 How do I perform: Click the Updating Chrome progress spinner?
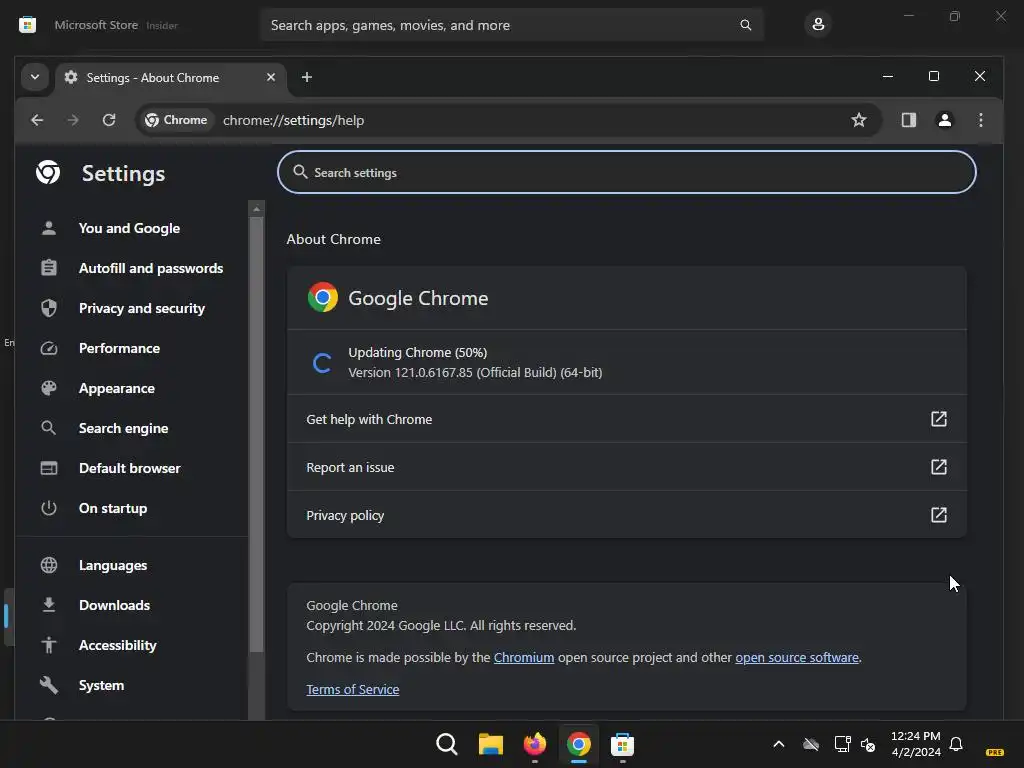click(x=322, y=362)
